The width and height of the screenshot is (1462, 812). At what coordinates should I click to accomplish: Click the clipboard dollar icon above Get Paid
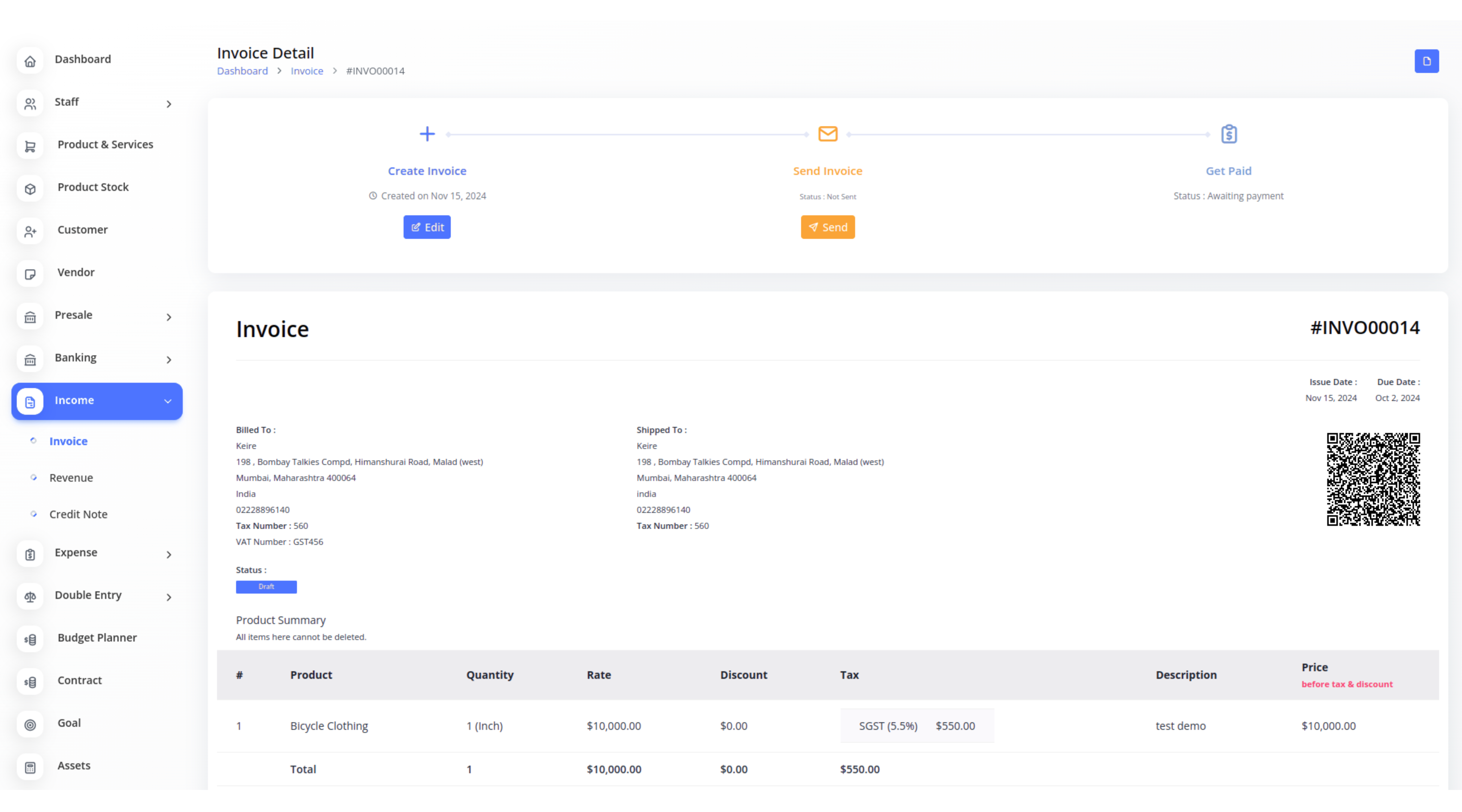click(x=1229, y=134)
